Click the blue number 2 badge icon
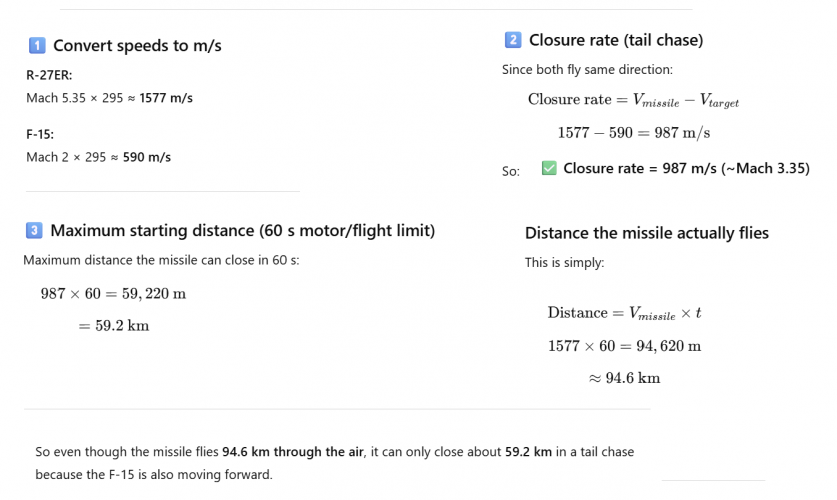 pyautogui.click(x=513, y=40)
